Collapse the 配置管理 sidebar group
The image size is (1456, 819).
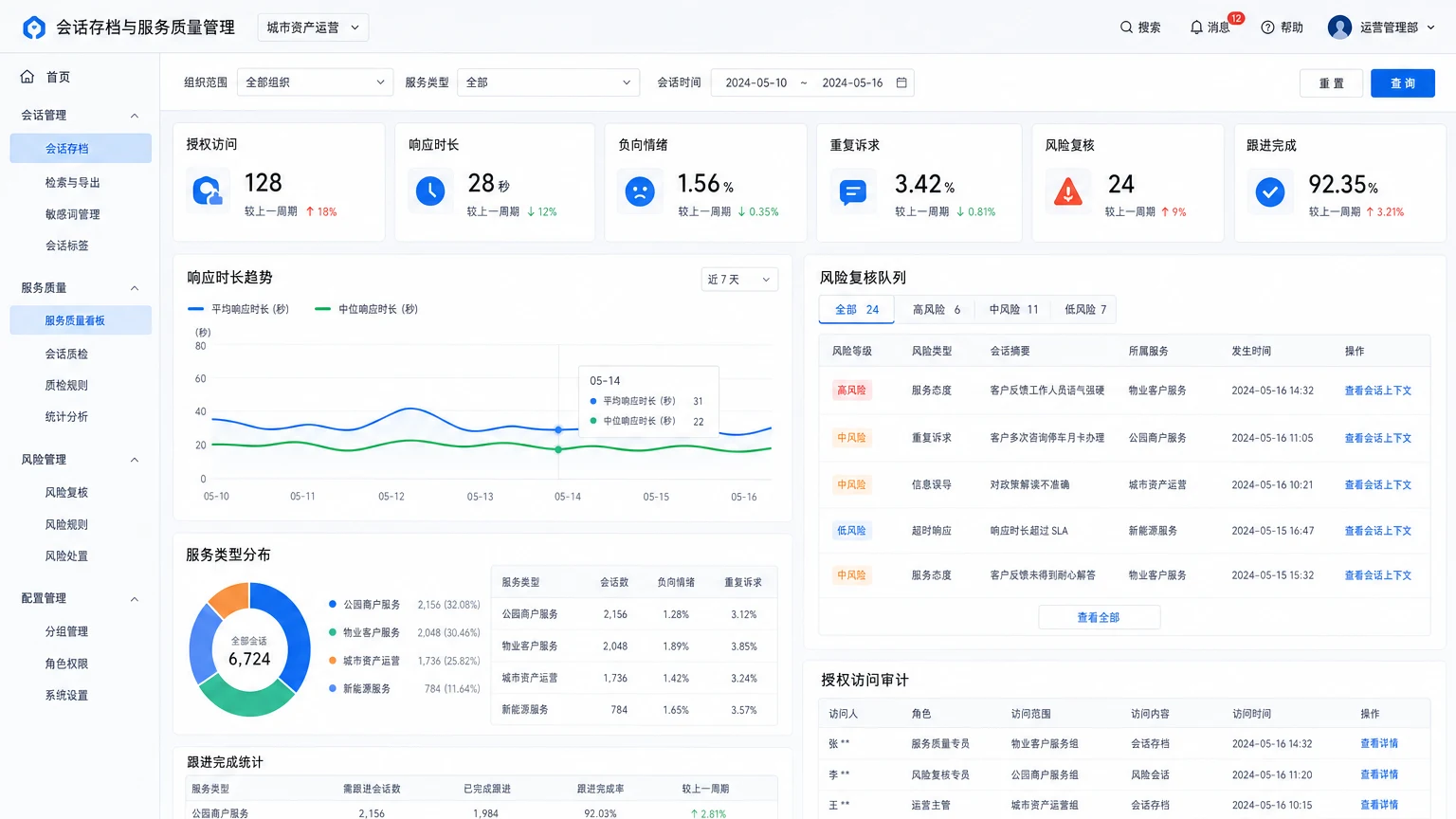pos(135,599)
